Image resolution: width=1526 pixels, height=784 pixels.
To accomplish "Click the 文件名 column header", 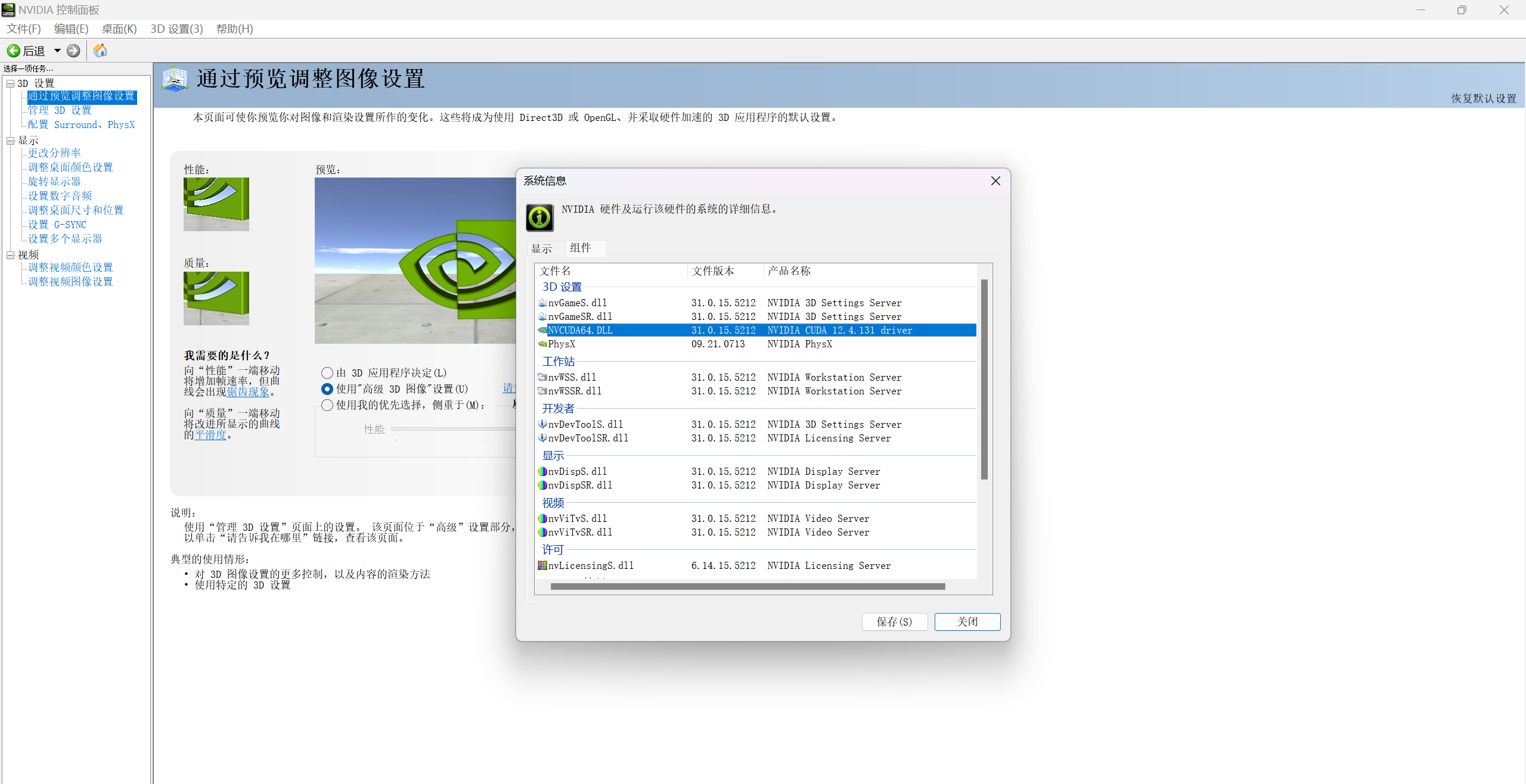I will (x=612, y=271).
